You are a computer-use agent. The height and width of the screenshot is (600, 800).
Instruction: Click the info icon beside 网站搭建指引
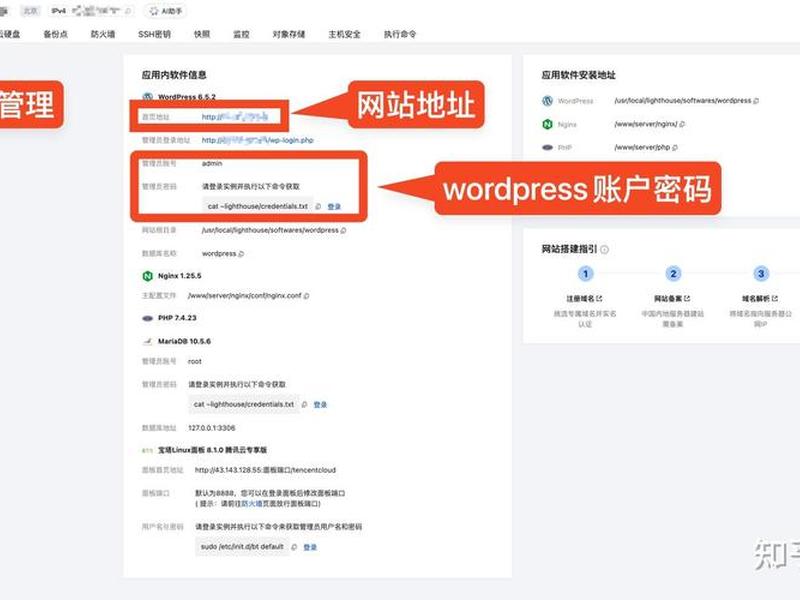[x=605, y=249]
